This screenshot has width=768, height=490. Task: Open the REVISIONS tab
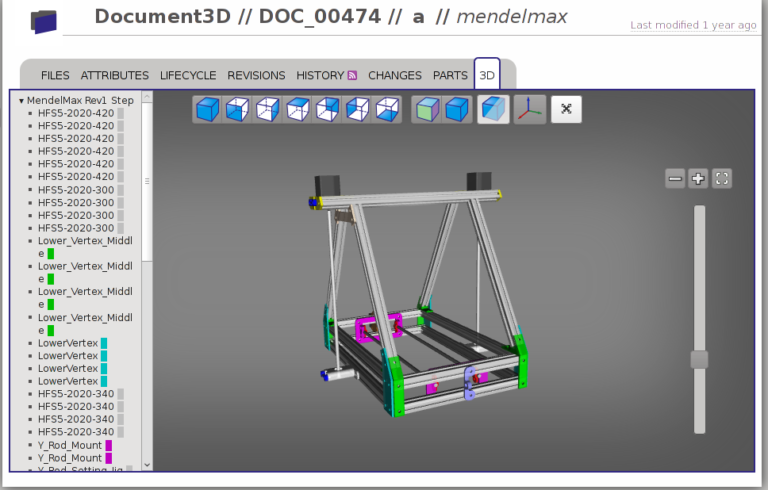point(256,75)
